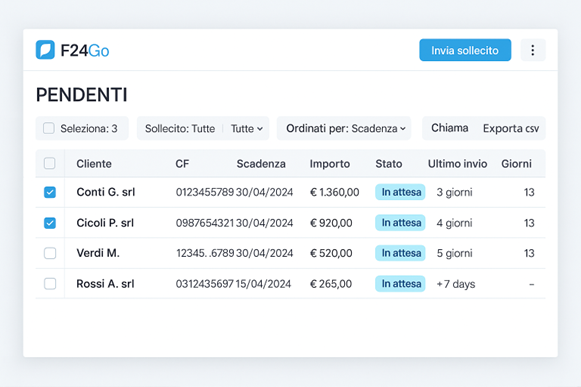The image size is (581, 387).
Task: Click the 5 giorni last-send value
Action: click(454, 253)
